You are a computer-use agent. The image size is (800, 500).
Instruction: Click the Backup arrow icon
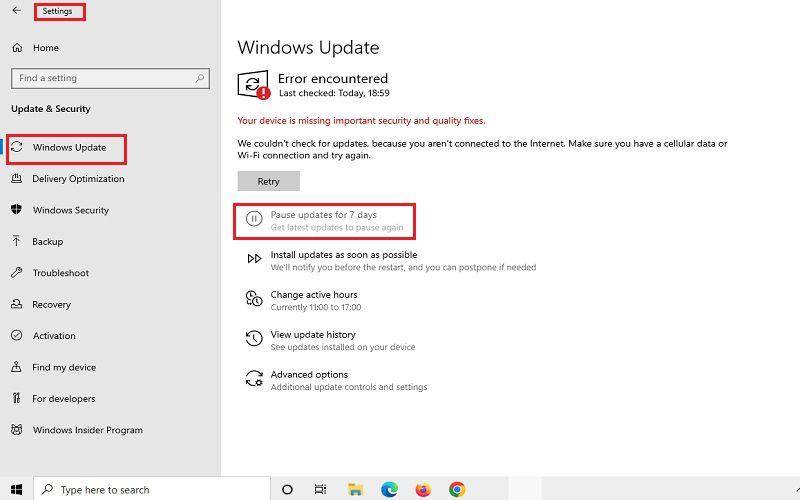tap(17, 241)
